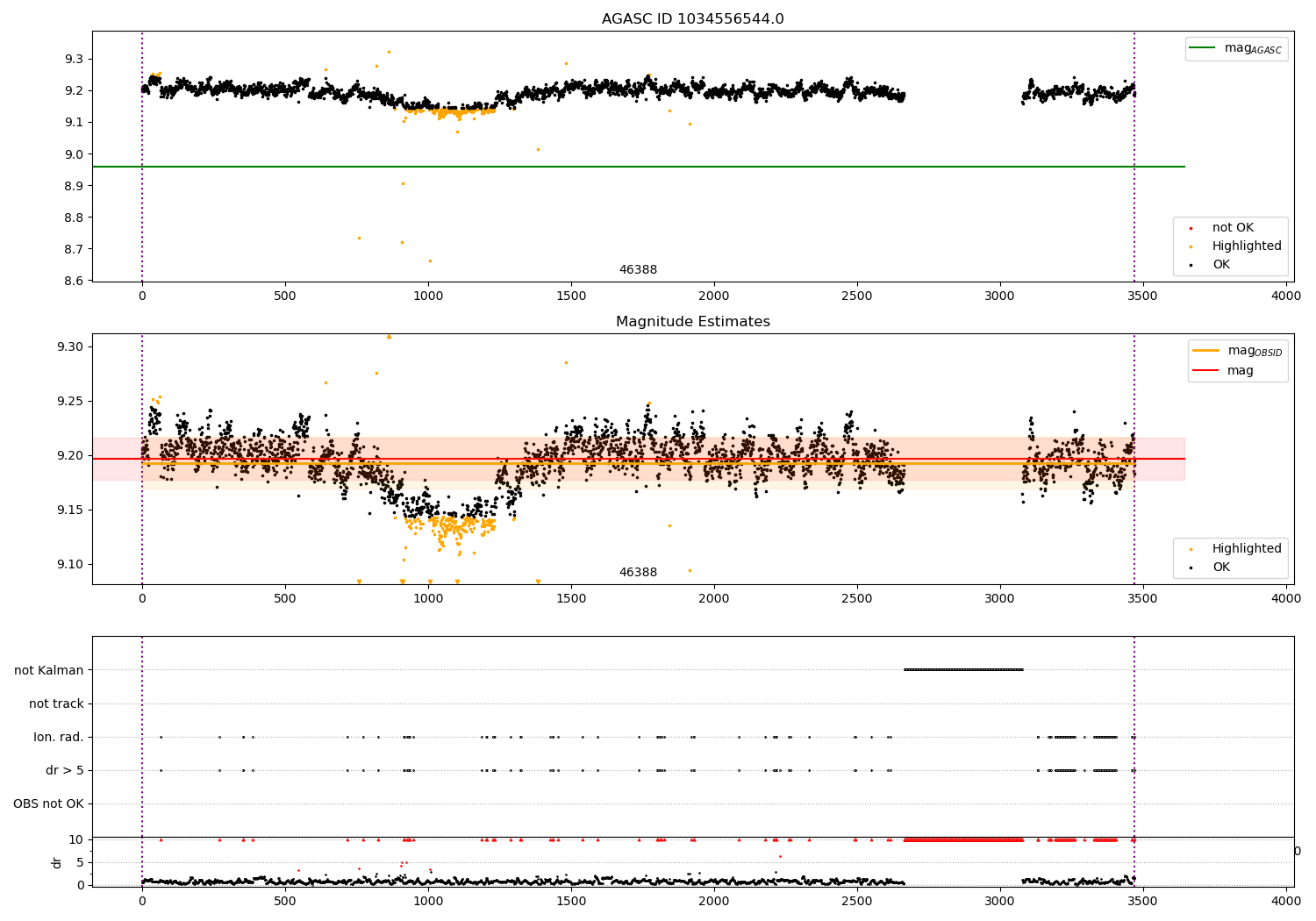Click the mag OBSID legend label

1255,351
